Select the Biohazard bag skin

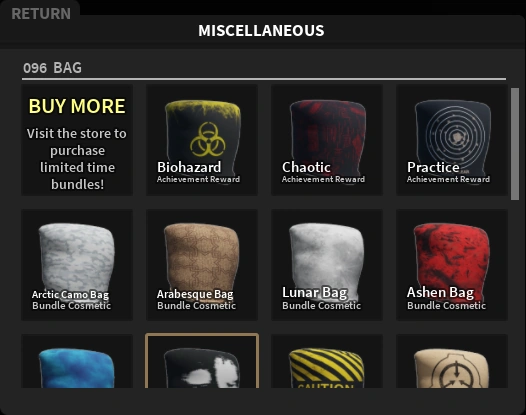[202, 140]
